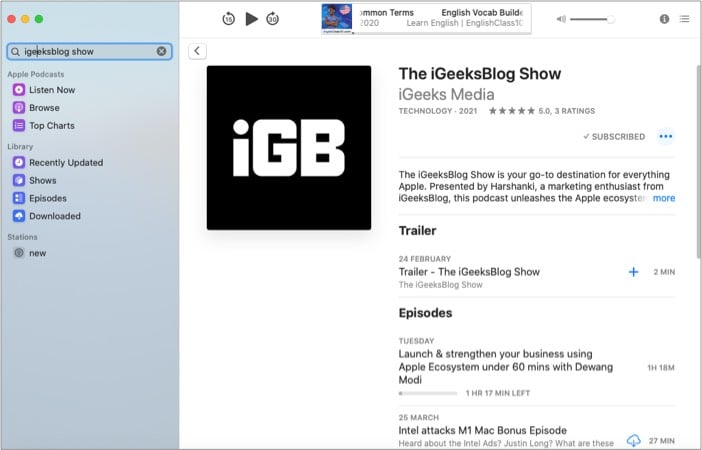Click the Downloaded cloud icon

click(x=19, y=216)
